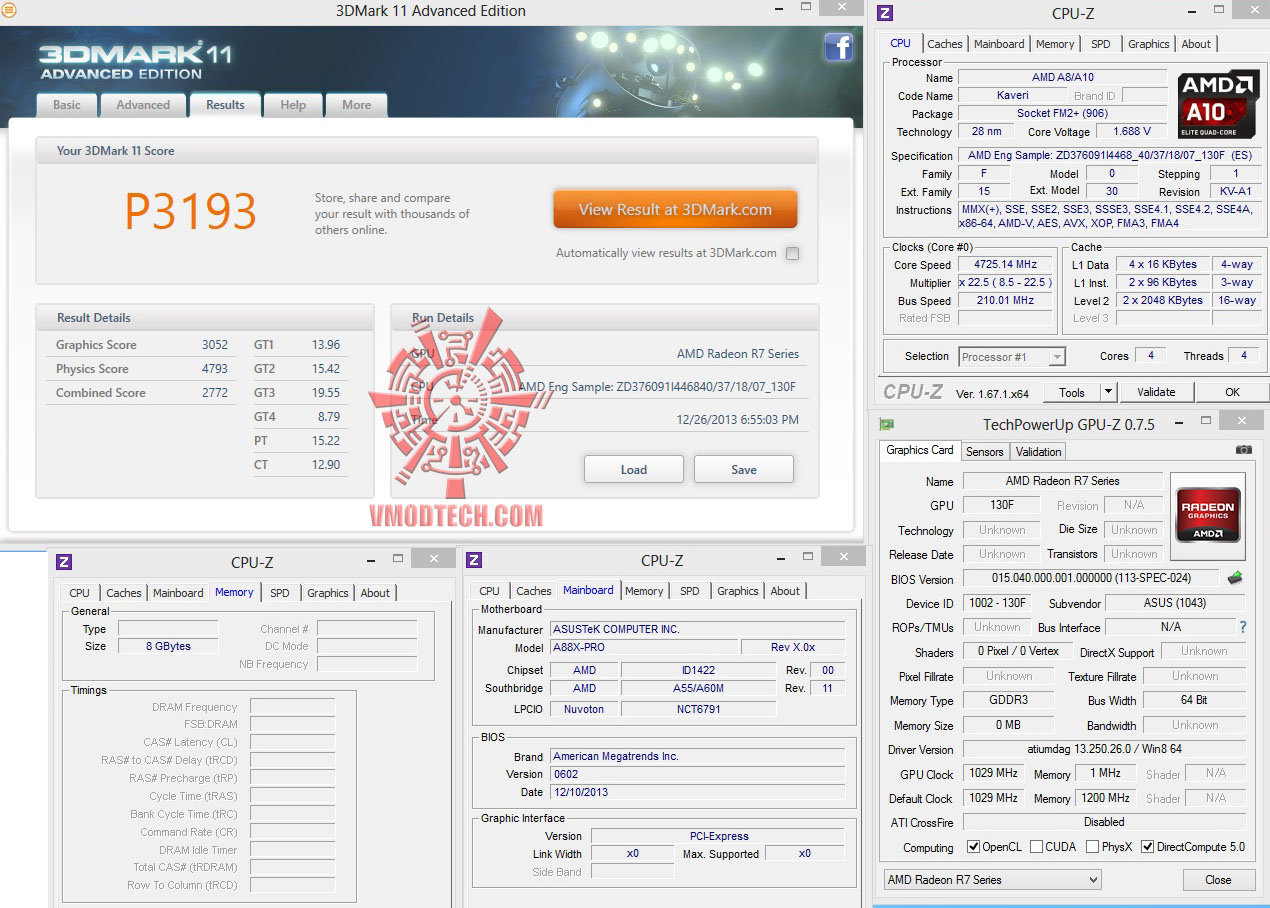Open the Tools dropdown arrow in CPU-Z
This screenshot has width=1270, height=908.
point(1109,393)
